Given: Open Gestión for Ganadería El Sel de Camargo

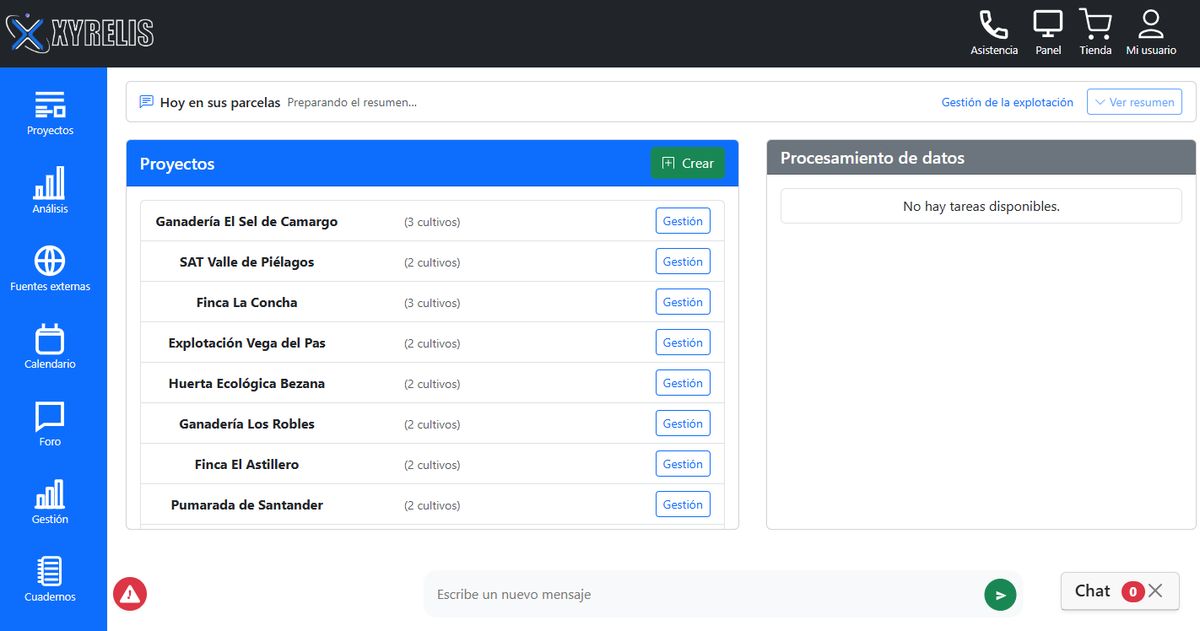Looking at the screenshot, I should coord(683,221).
